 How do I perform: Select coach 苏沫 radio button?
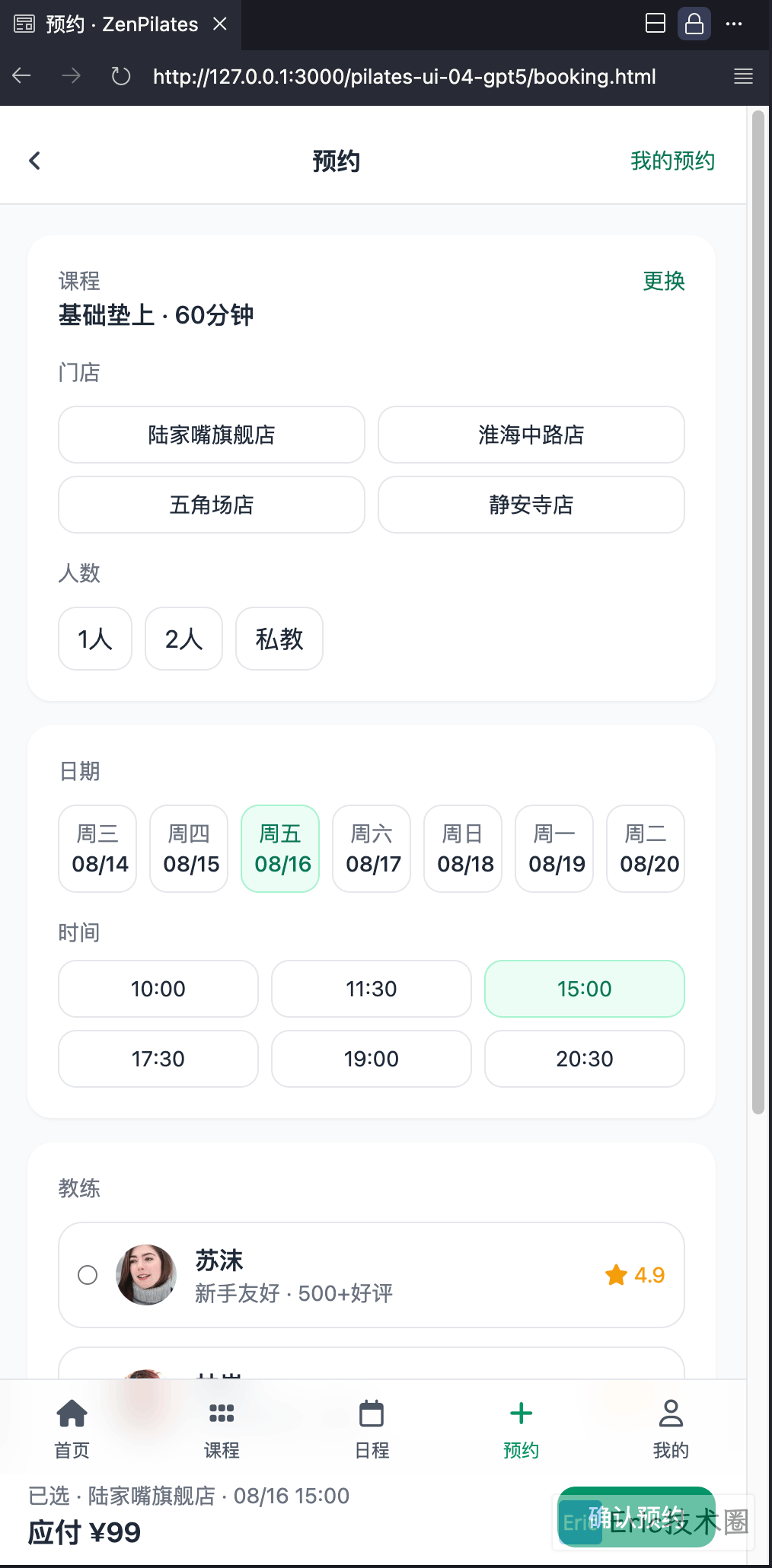coord(88,1275)
